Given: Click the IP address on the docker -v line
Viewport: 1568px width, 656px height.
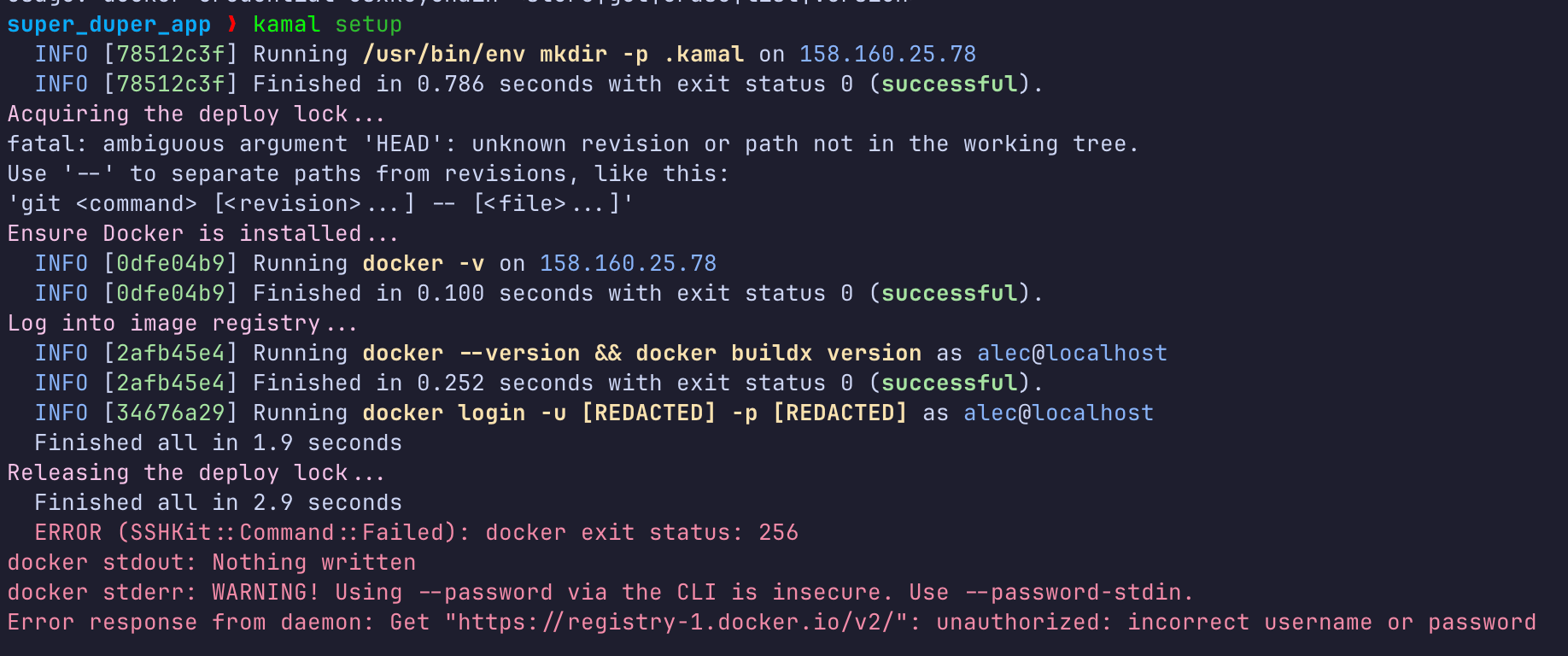Looking at the screenshot, I should click(x=628, y=264).
